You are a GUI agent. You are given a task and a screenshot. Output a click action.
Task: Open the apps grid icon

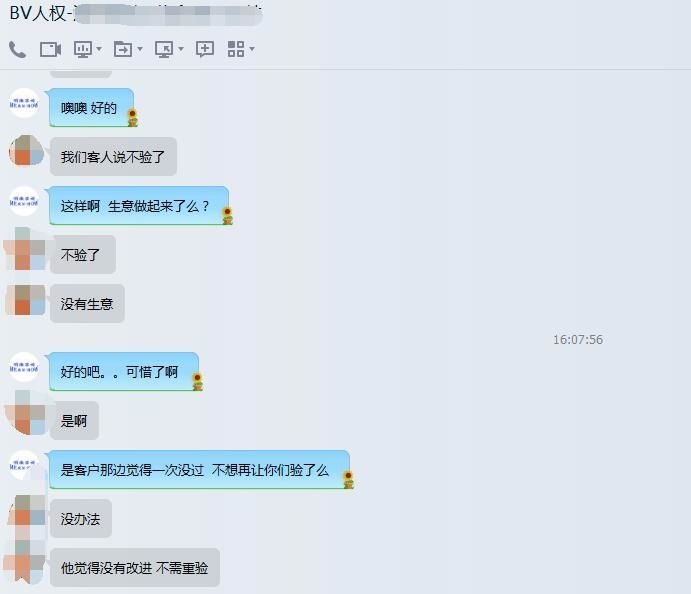pyautogui.click(x=236, y=49)
